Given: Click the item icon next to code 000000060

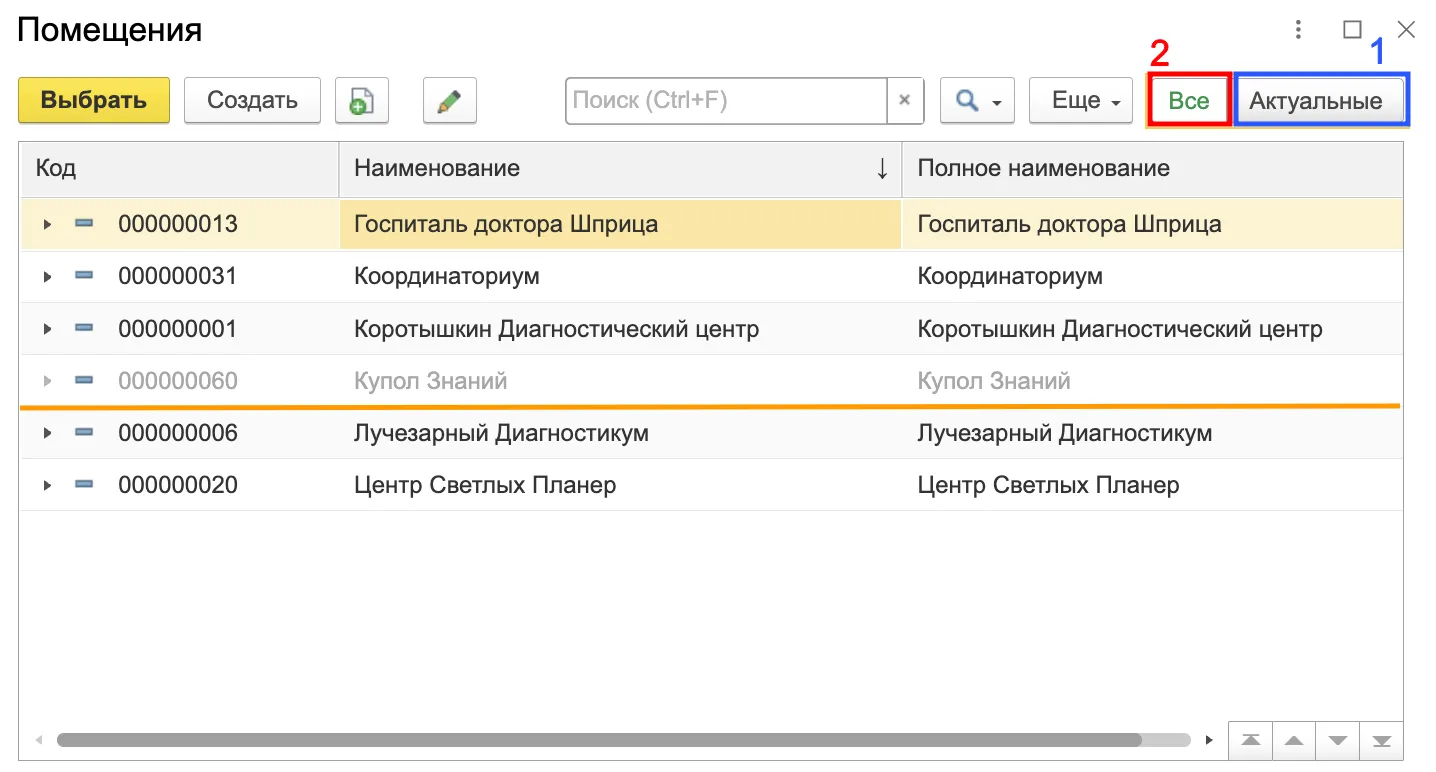Looking at the screenshot, I should coord(84,381).
